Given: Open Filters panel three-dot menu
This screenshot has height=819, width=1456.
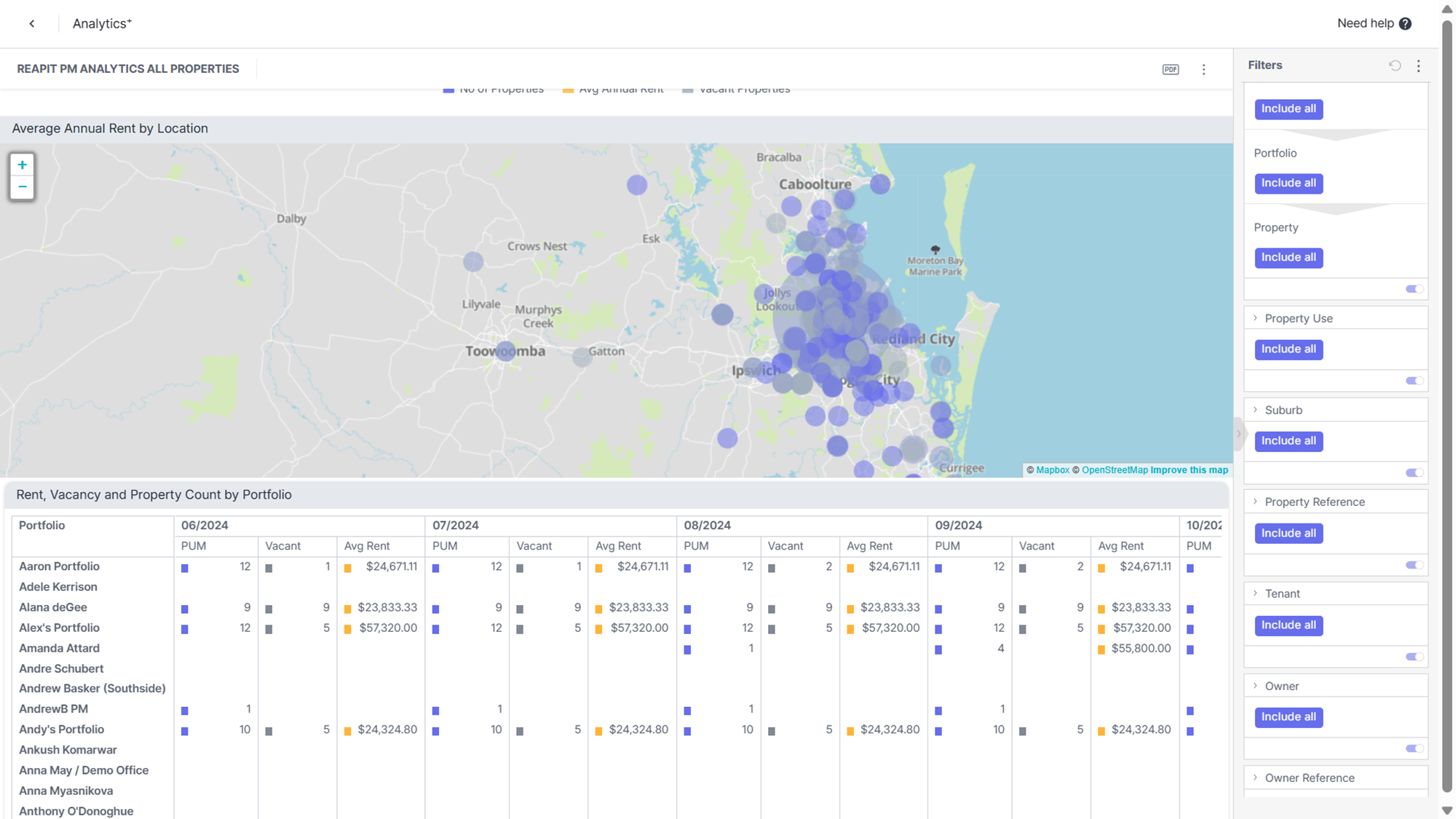Looking at the screenshot, I should [x=1418, y=66].
